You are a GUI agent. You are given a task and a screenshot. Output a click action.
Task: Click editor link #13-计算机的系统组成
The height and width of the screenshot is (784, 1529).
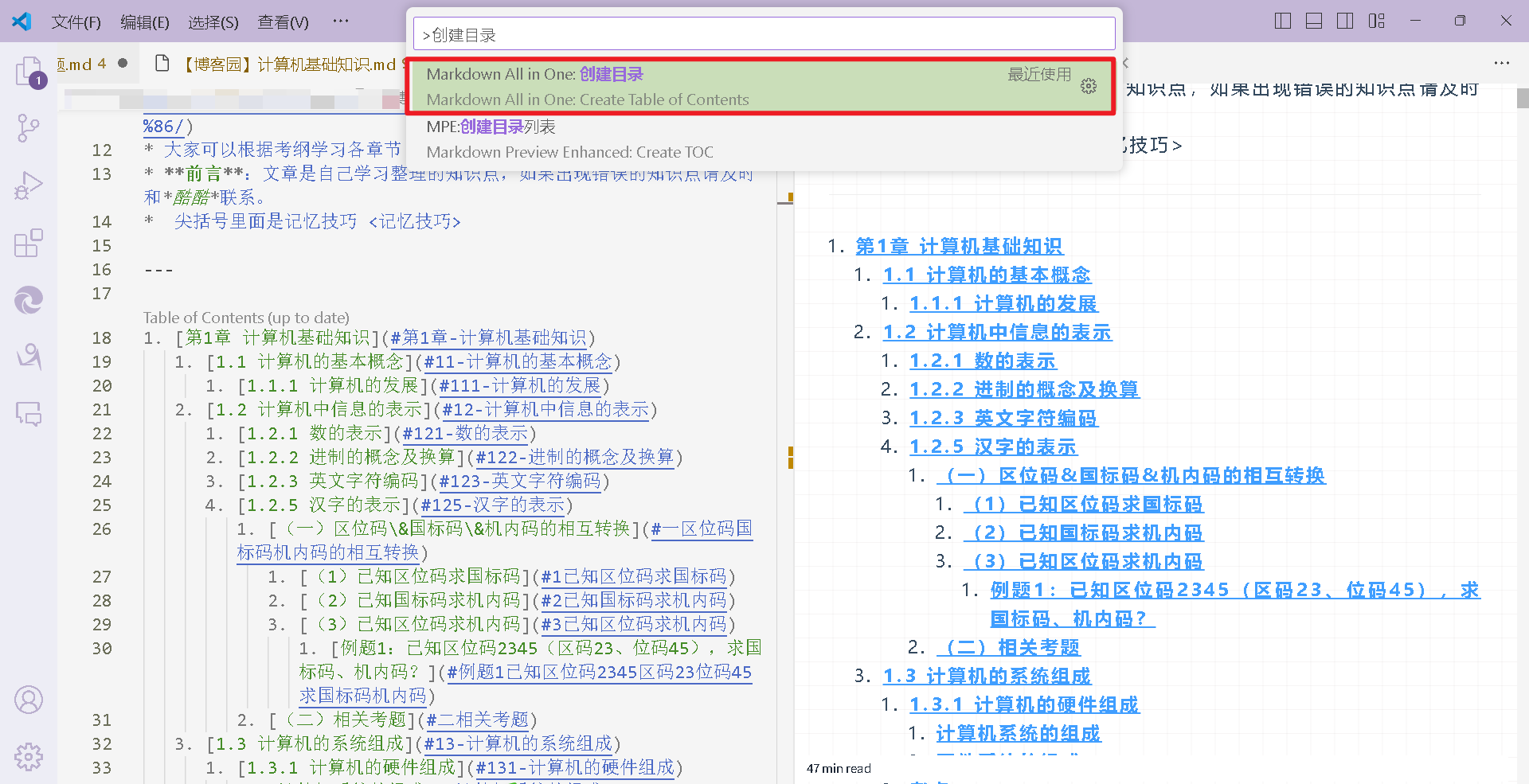point(518,744)
